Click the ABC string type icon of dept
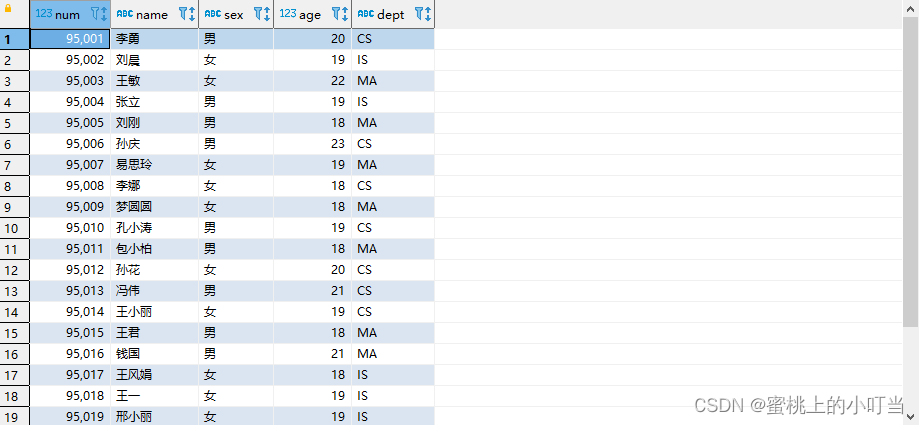The image size is (919, 425). pyautogui.click(x=366, y=13)
